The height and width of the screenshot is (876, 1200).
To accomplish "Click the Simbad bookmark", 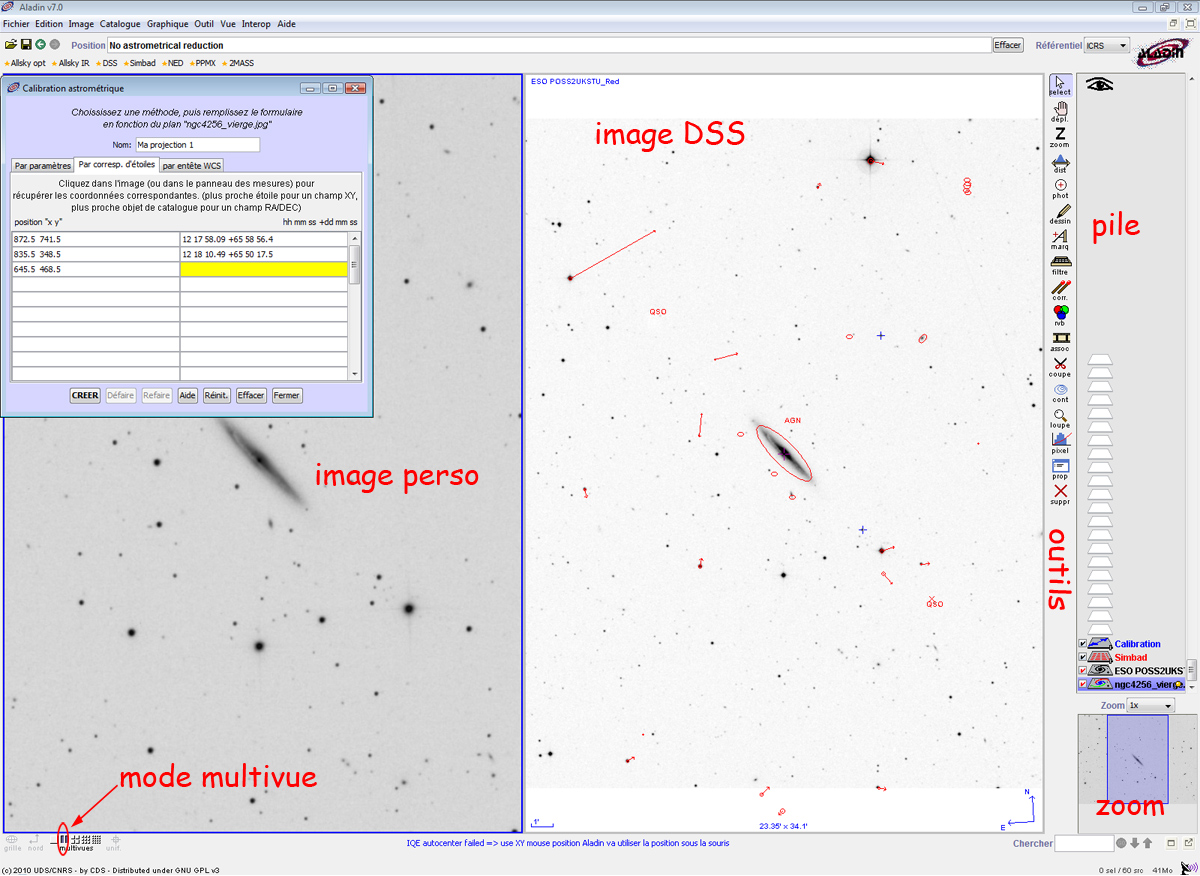I will (139, 63).
